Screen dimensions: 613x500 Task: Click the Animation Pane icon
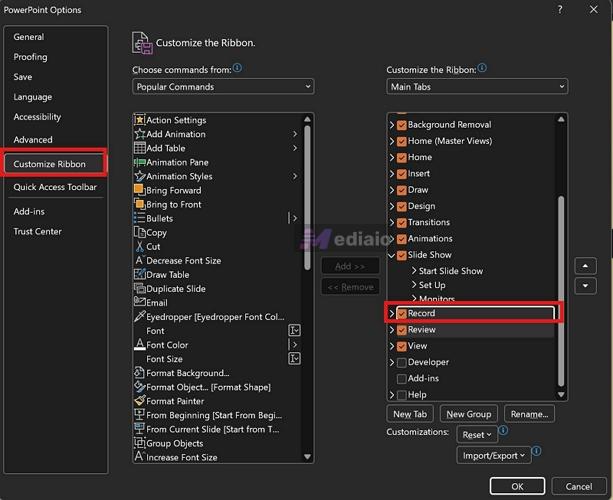(x=140, y=162)
